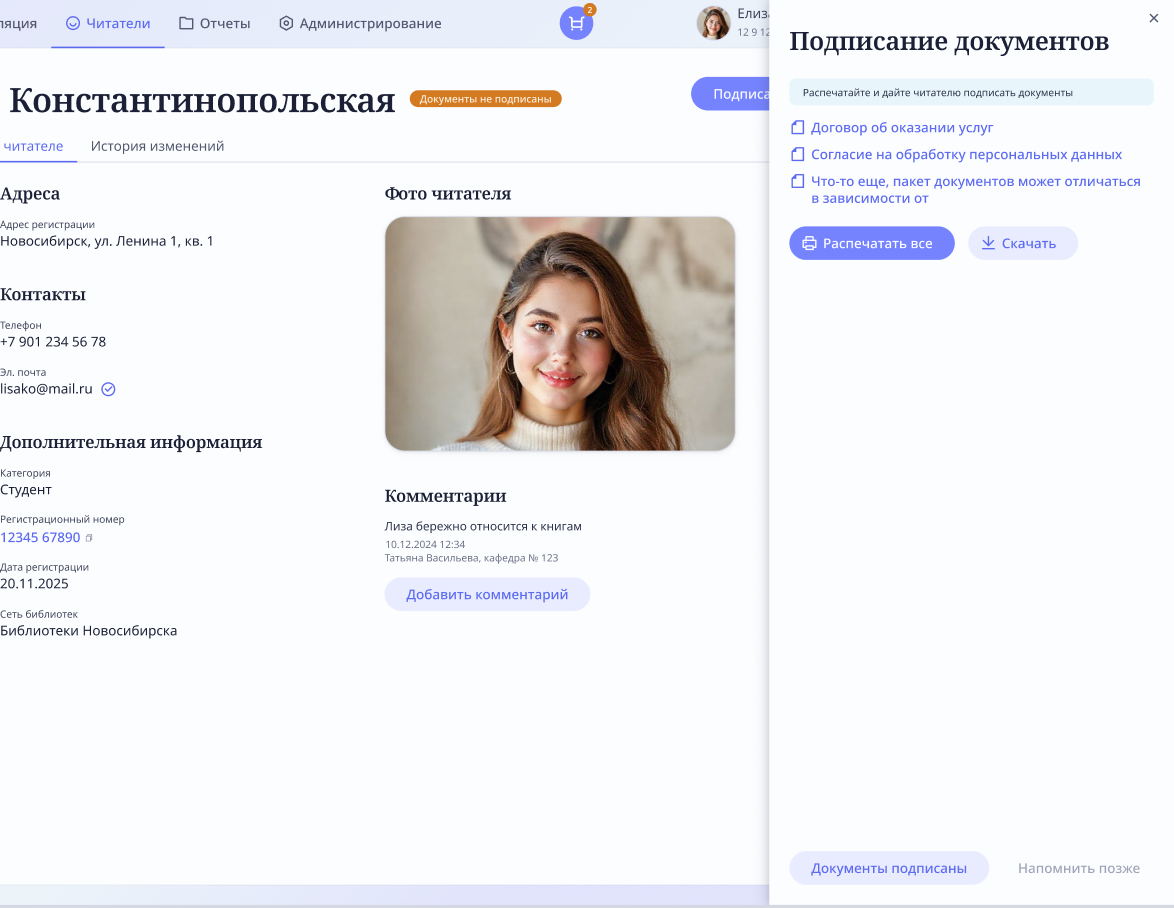Download documents with Скачать button
The height and width of the screenshot is (908, 1174).
tap(1022, 243)
